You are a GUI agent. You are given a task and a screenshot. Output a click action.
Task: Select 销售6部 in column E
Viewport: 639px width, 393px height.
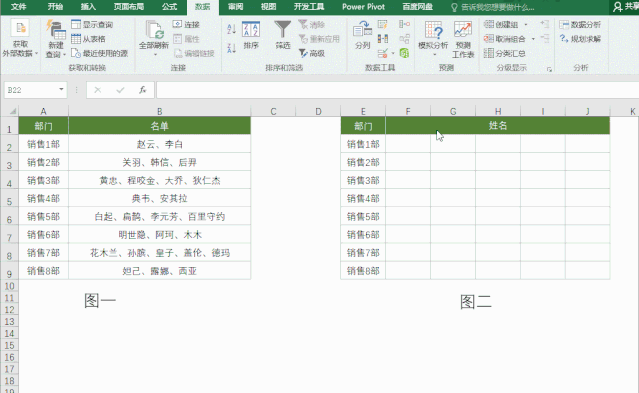(363, 234)
